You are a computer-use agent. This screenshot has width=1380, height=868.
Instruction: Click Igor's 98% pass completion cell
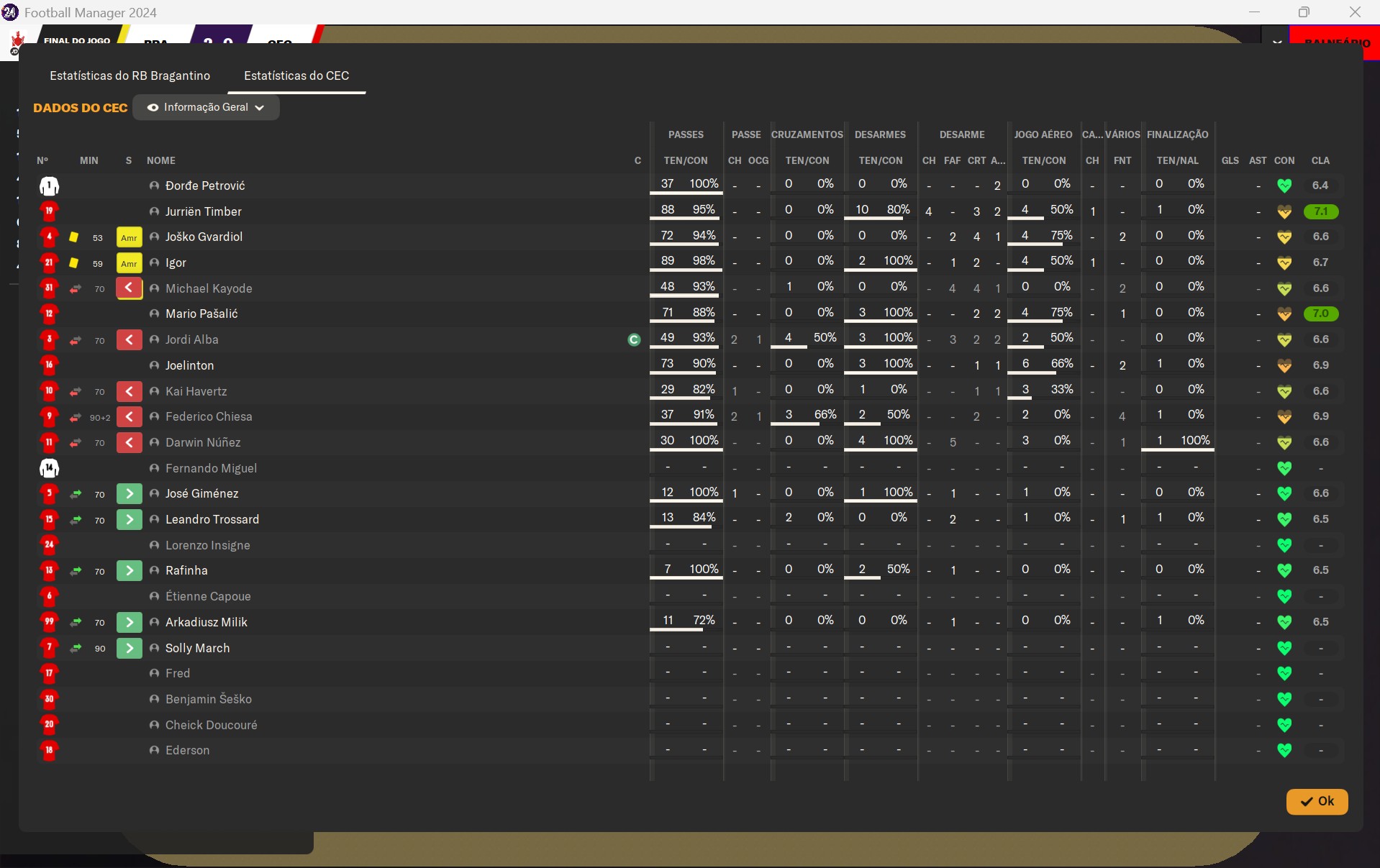[x=704, y=260]
